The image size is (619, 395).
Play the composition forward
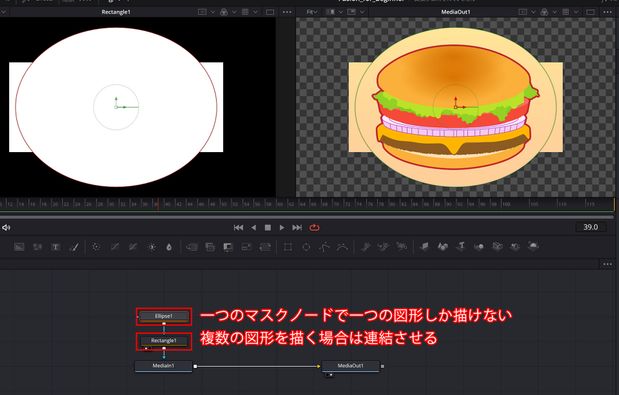[x=282, y=228]
